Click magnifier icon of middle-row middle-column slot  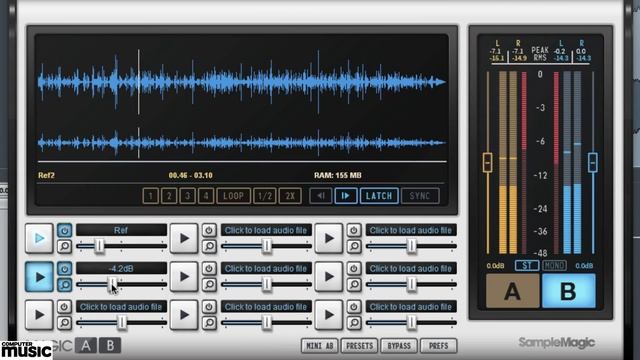pos(209,284)
